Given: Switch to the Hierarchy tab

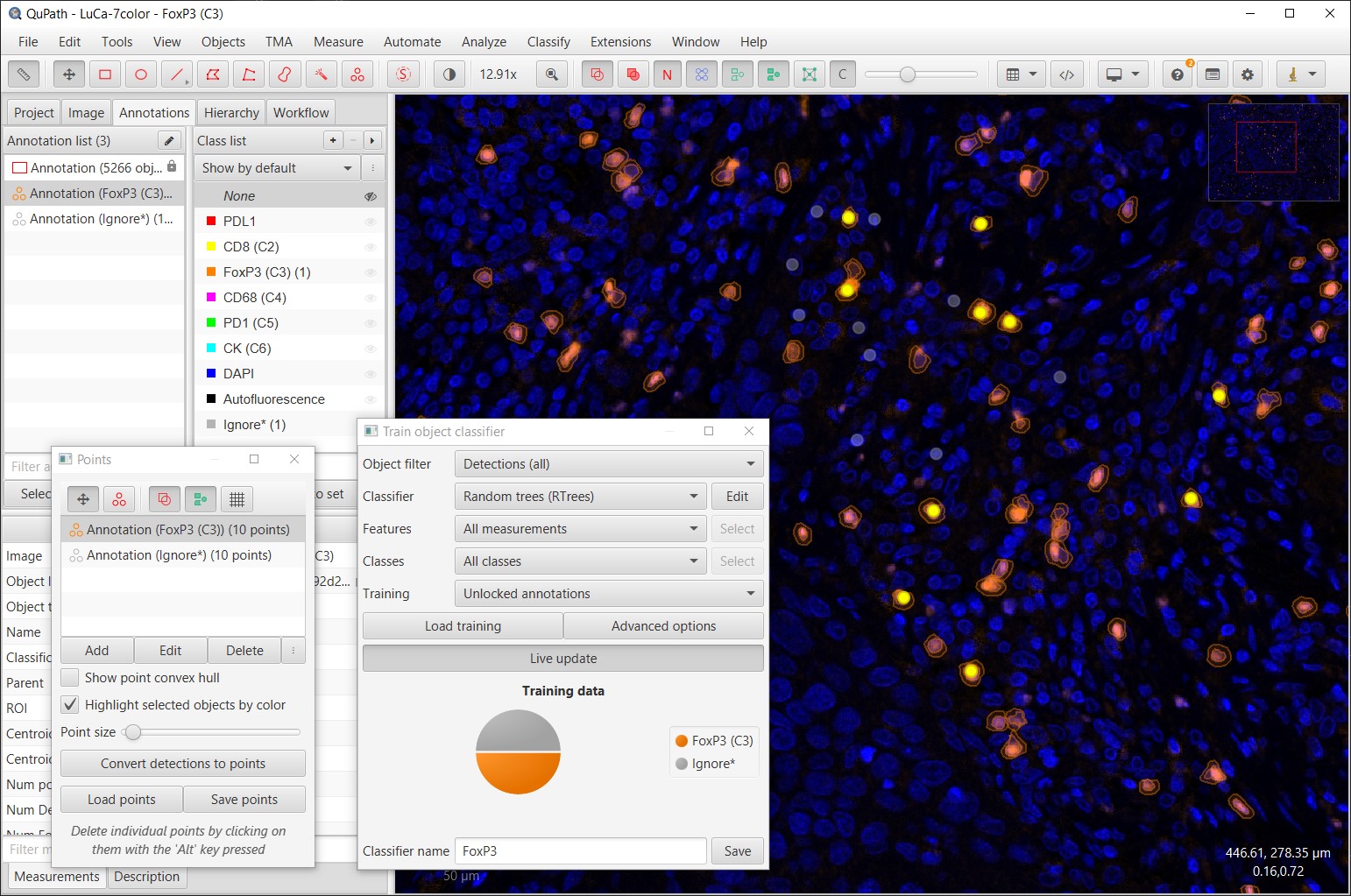Looking at the screenshot, I should coord(231,113).
